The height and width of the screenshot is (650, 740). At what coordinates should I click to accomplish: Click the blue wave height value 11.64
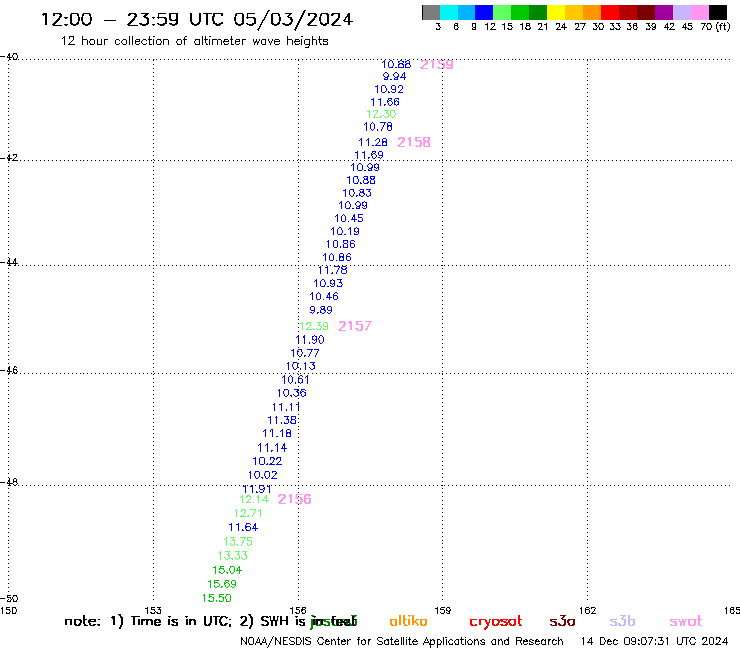point(243,527)
